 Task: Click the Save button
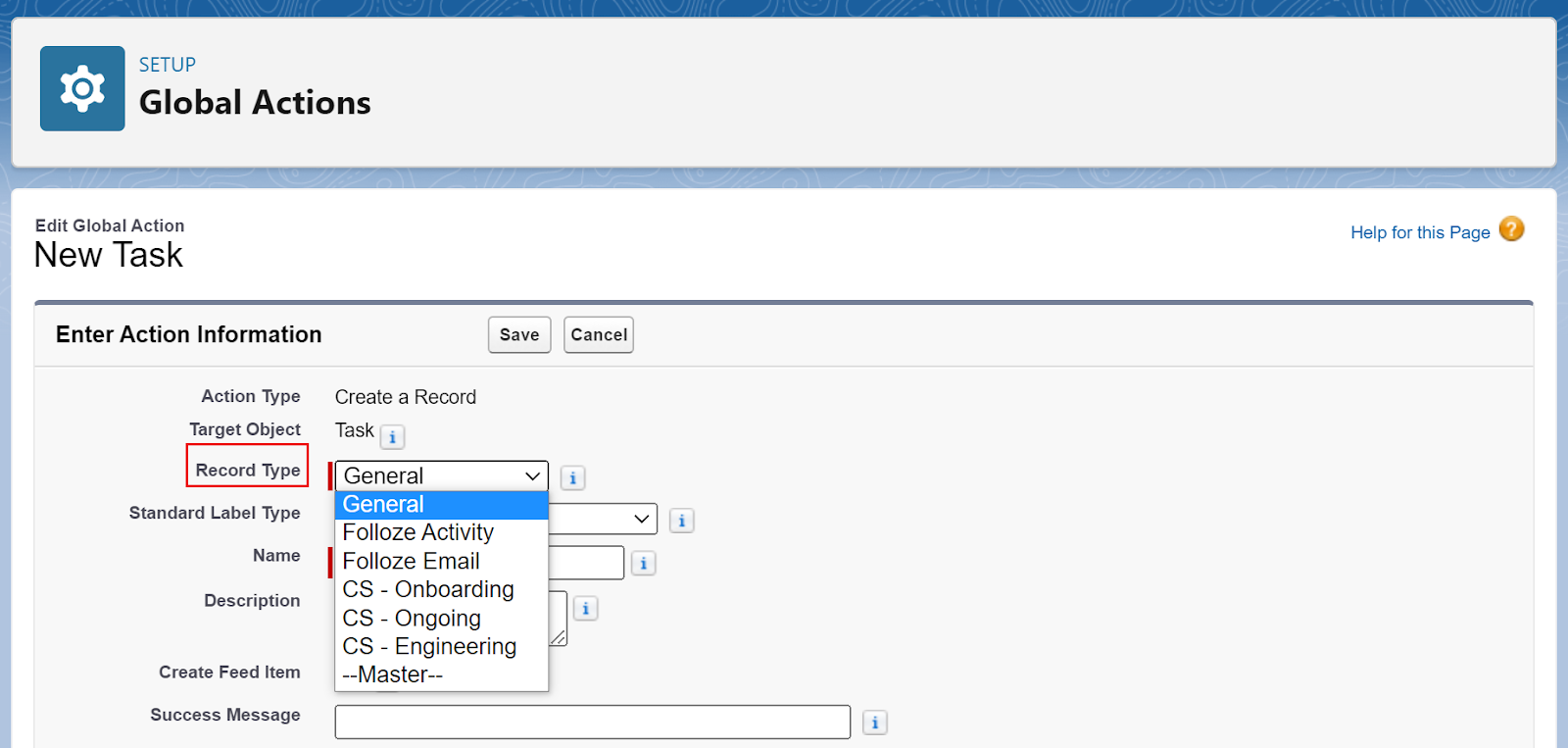(518, 334)
